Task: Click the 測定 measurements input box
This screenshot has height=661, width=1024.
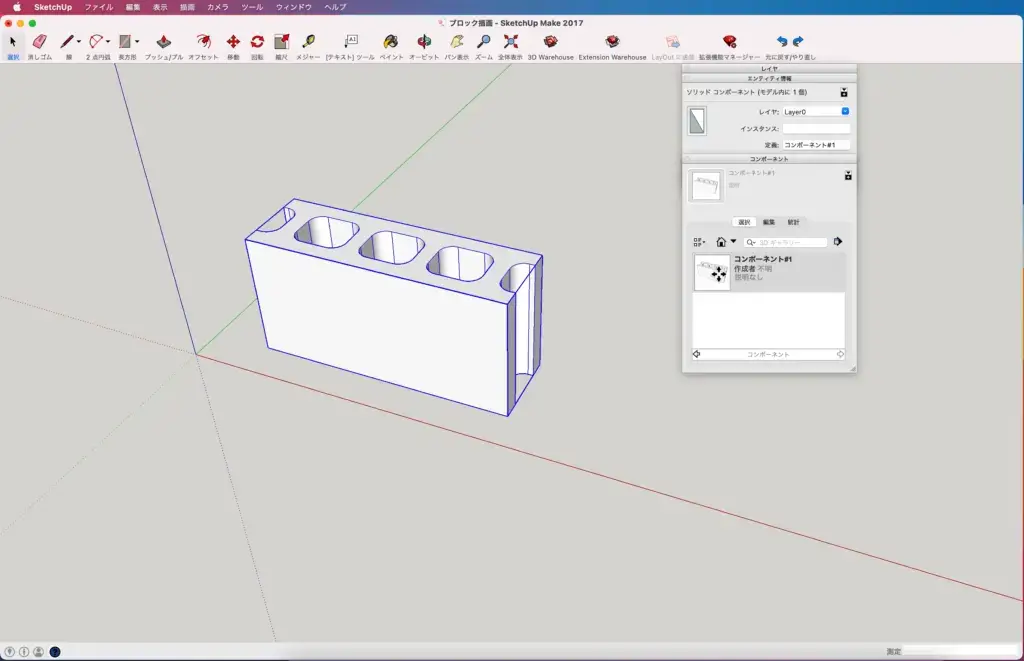Action: [x=959, y=651]
